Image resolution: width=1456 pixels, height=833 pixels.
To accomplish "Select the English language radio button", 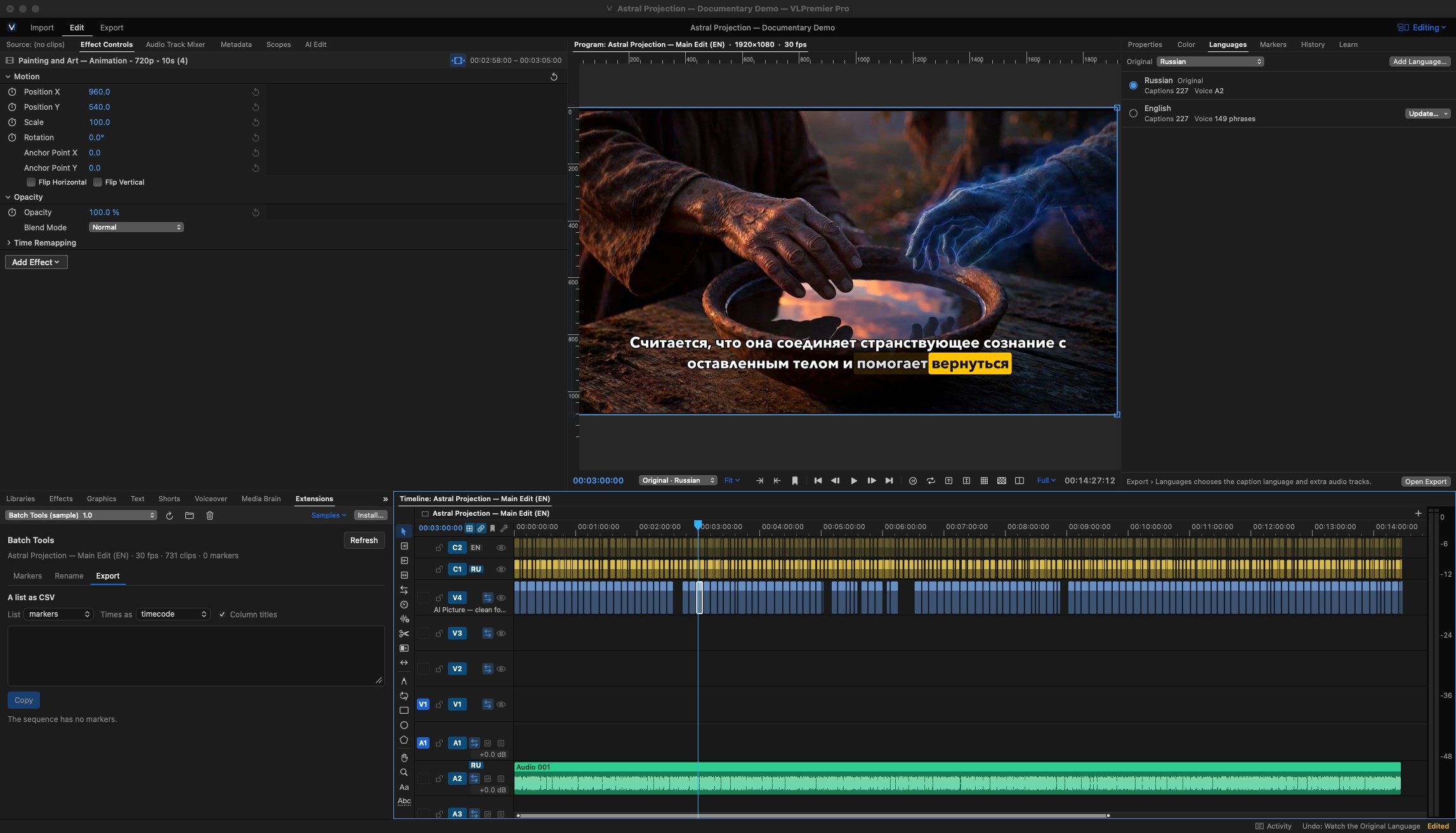I will click(x=1133, y=114).
